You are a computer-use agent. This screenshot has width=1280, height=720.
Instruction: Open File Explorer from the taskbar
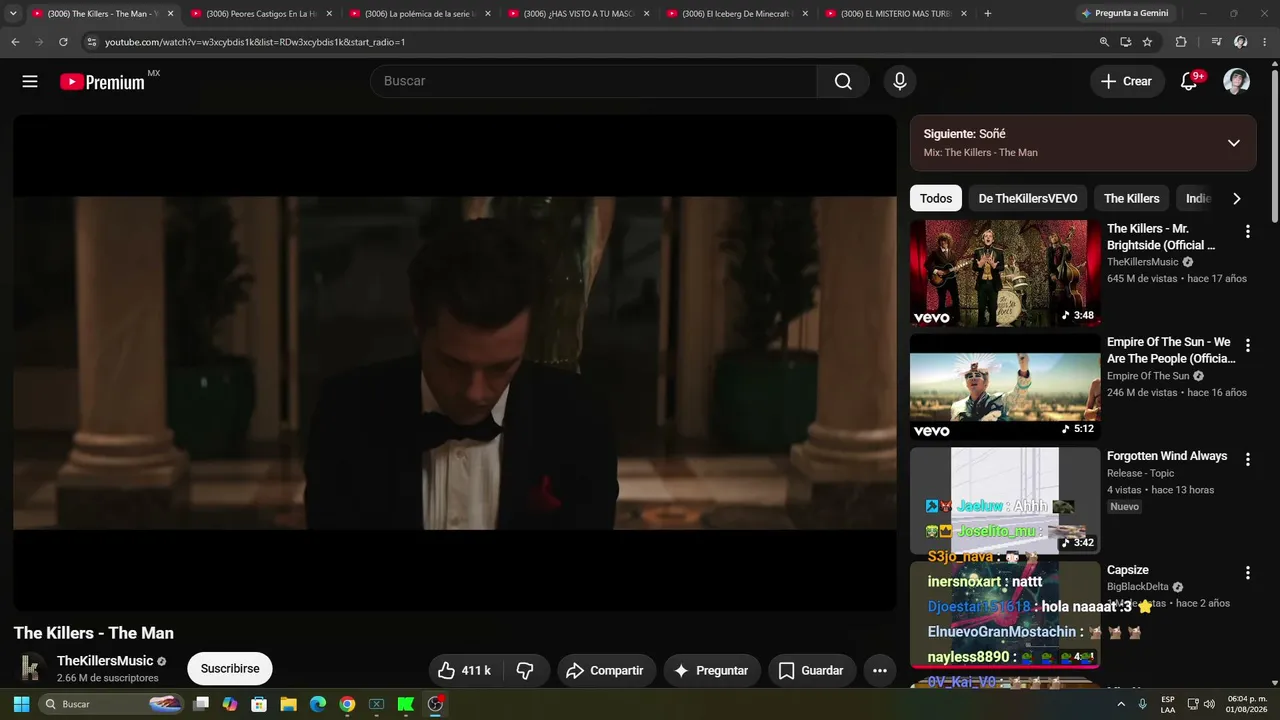point(288,704)
